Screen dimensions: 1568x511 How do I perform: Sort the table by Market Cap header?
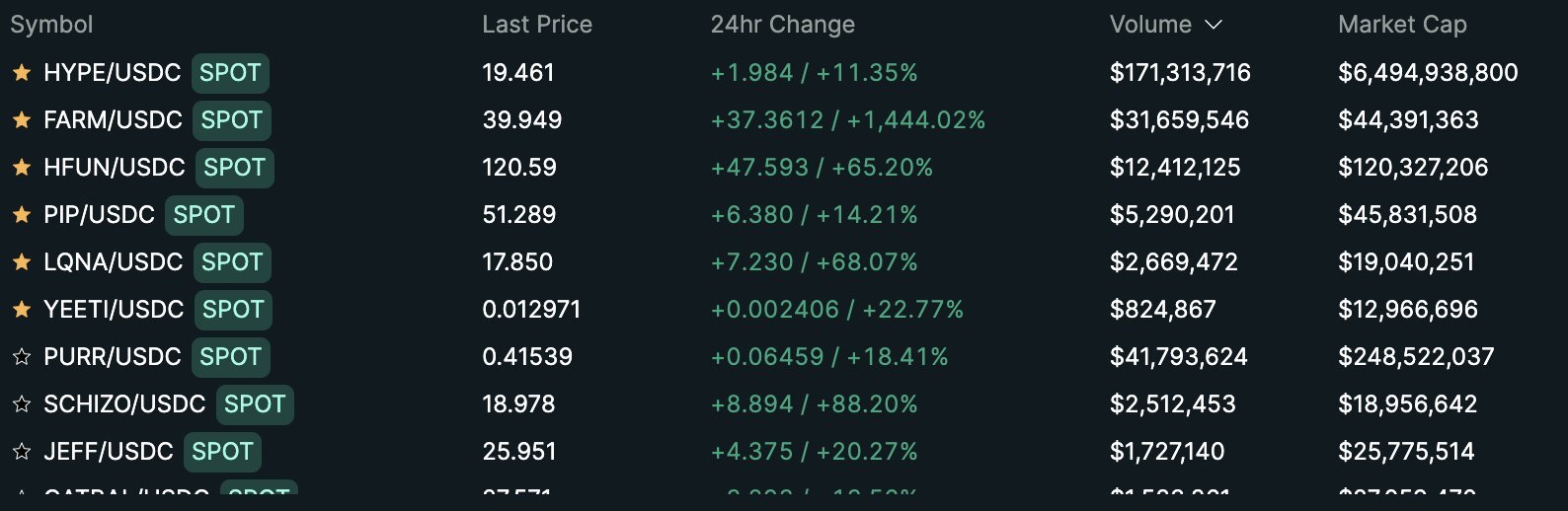pos(1402,25)
